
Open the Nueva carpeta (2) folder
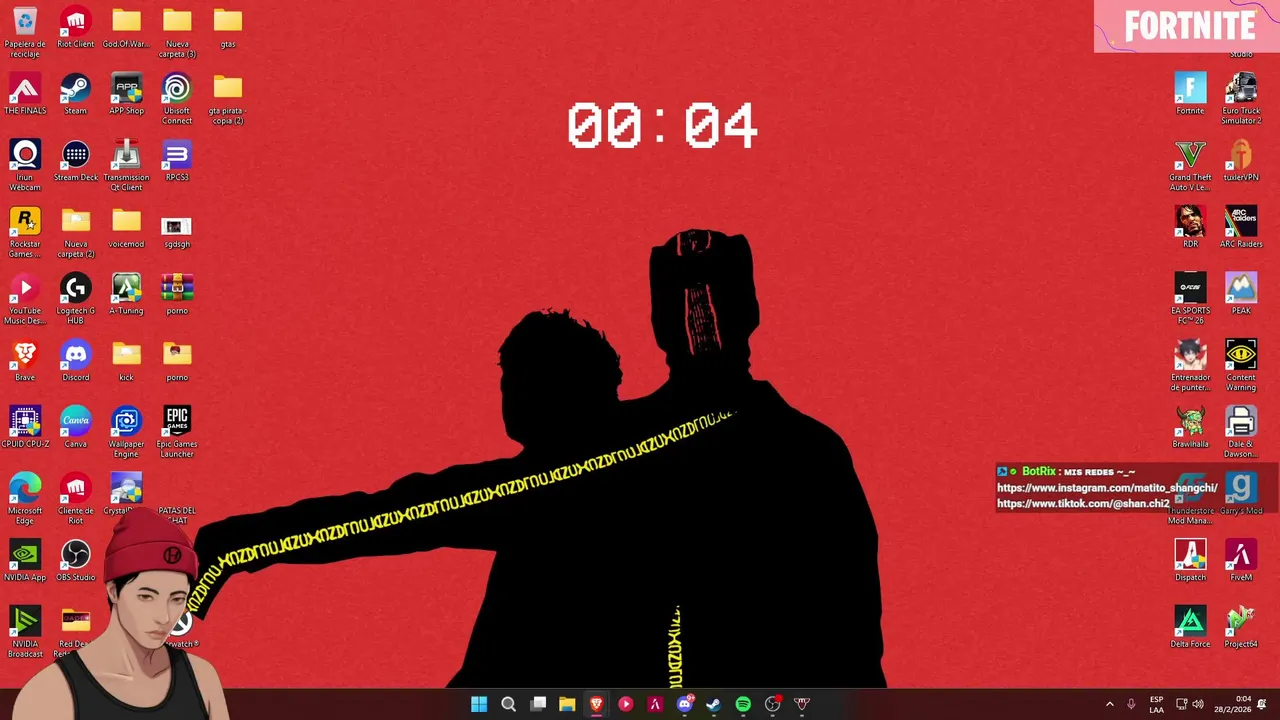76,232
